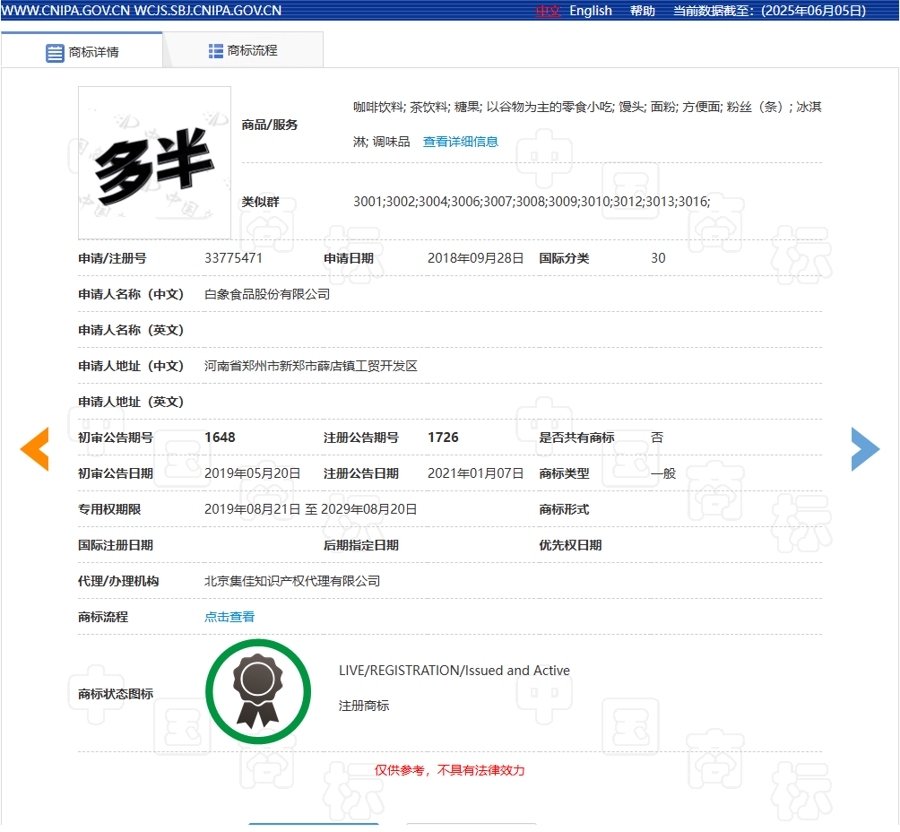Select preliminary announcement date 2019年05月20日

253,473
